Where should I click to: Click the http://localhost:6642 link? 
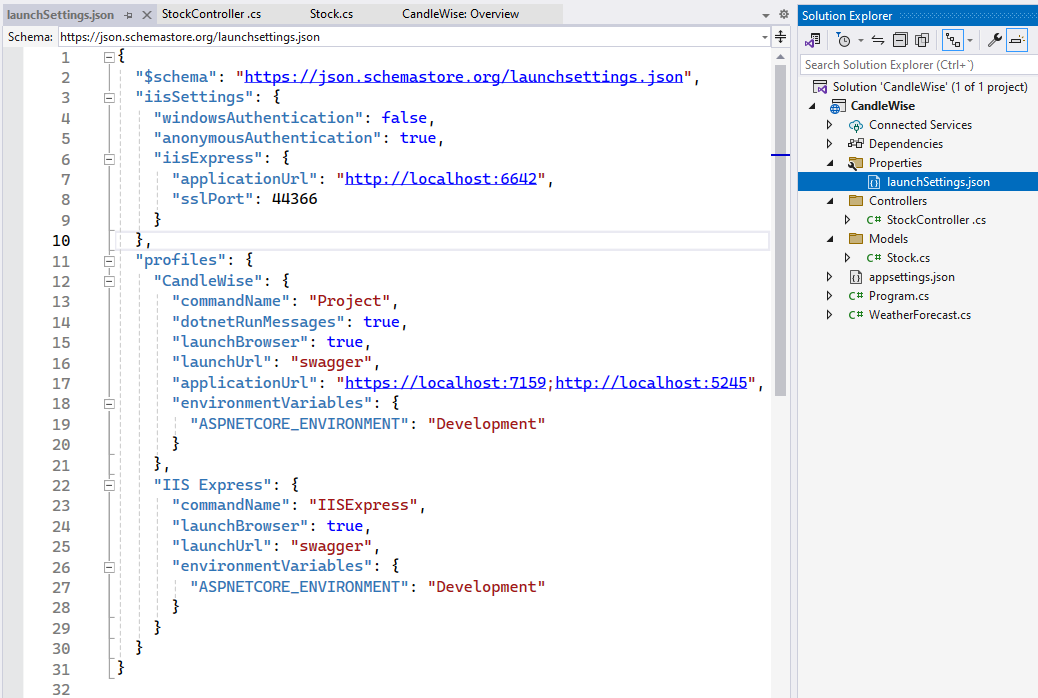point(441,179)
